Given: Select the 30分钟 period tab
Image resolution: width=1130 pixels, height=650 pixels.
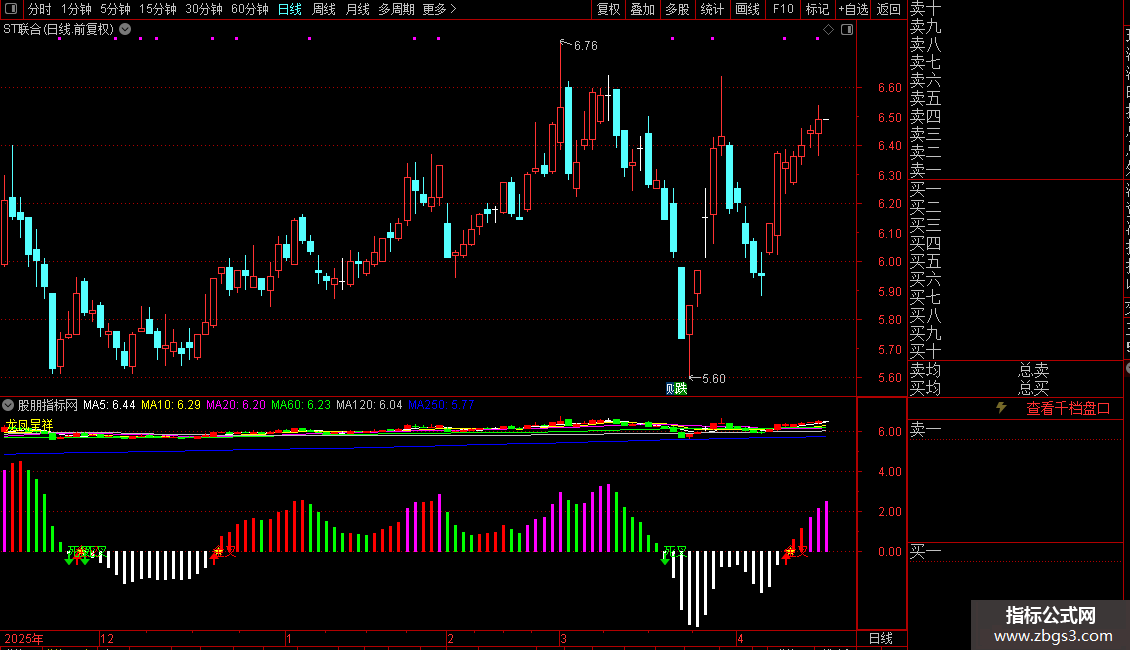Looking at the screenshot, I should point(204,9).
